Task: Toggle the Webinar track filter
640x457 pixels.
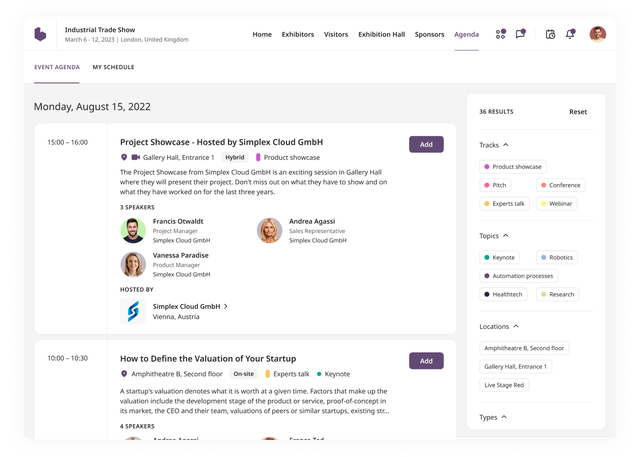Action: [x=558, y=203]
